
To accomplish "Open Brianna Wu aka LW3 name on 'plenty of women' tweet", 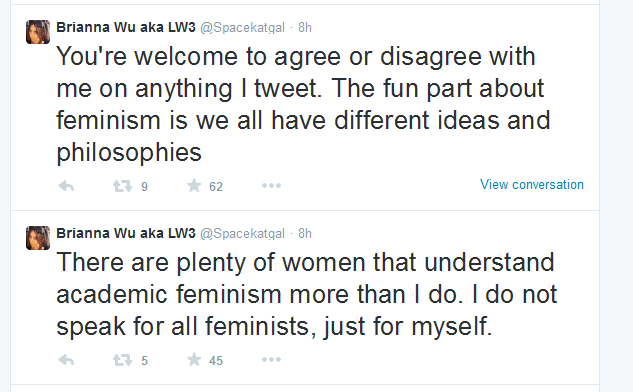I will point(126,233).
